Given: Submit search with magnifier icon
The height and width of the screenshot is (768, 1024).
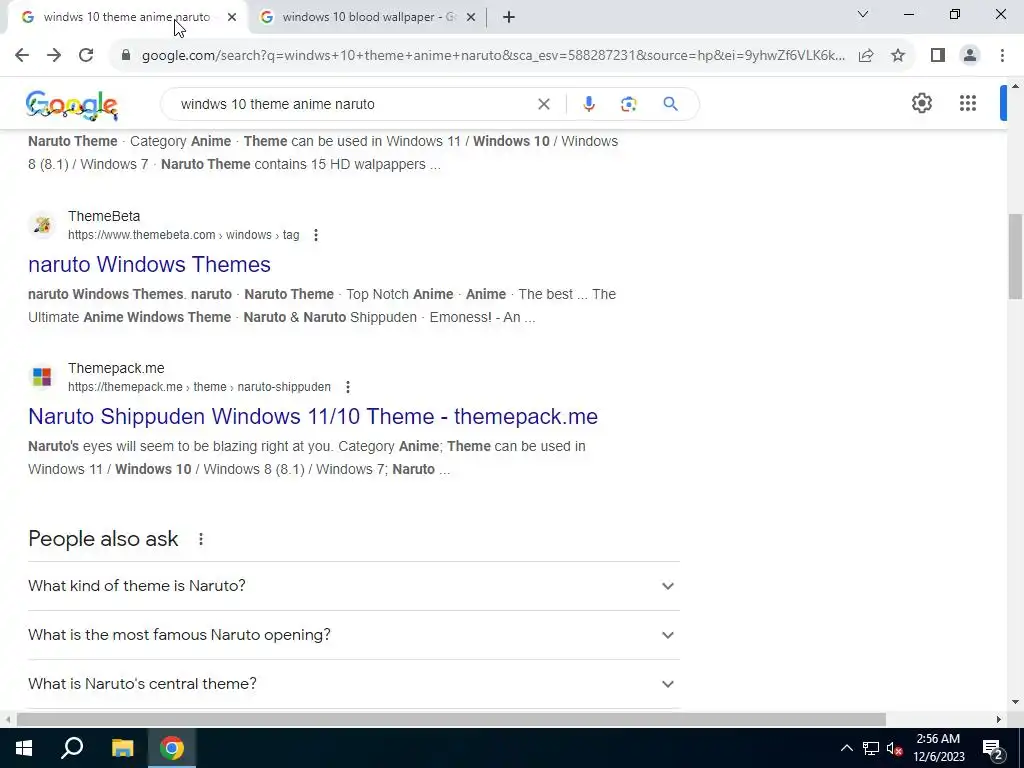Looking at the screenshot, I should pos(670,104).
